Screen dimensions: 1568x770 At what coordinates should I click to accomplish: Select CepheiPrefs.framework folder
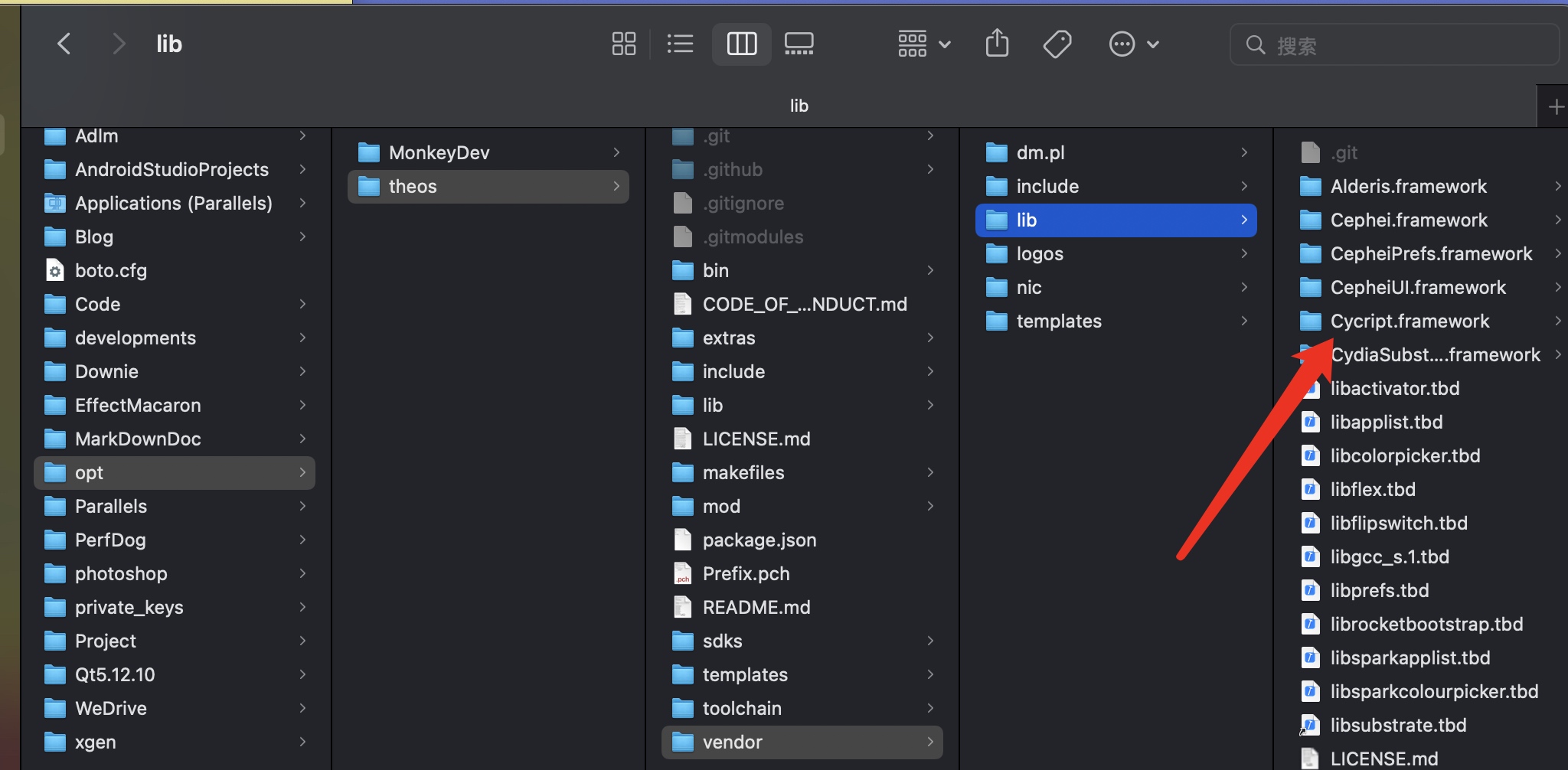pyautogui.click(x=1429, y=253)
